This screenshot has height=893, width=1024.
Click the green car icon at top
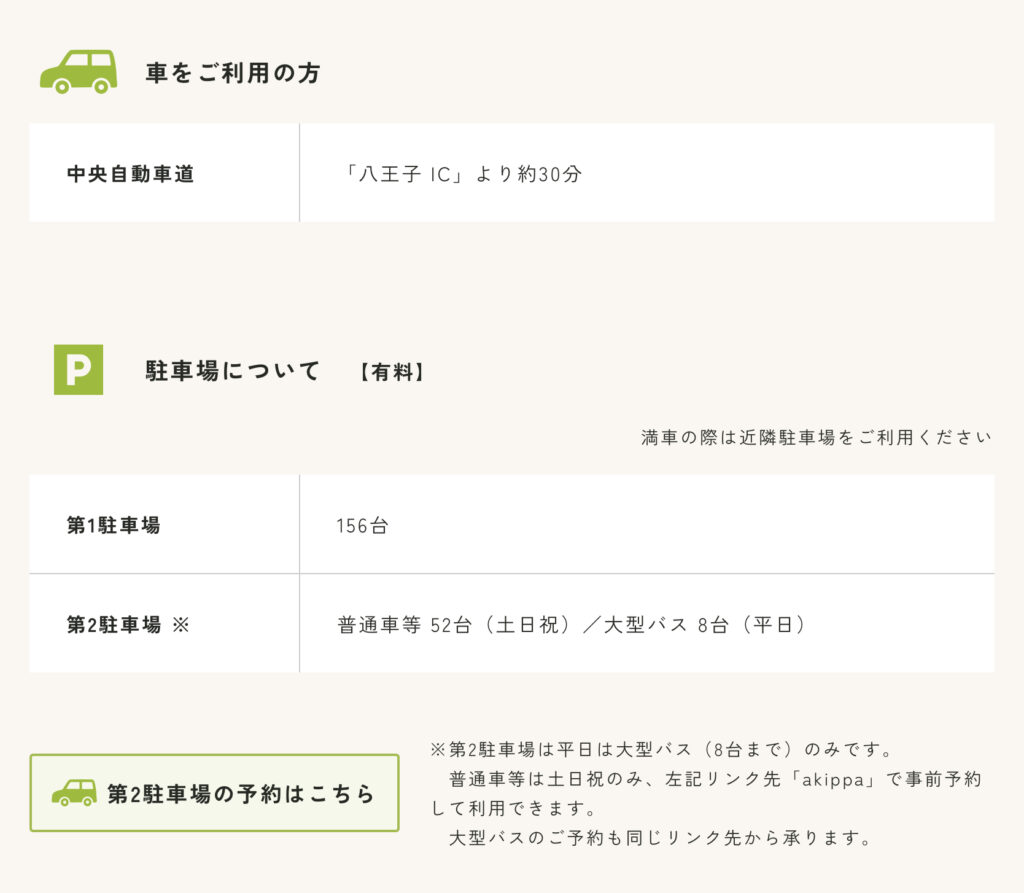point(78,72)
